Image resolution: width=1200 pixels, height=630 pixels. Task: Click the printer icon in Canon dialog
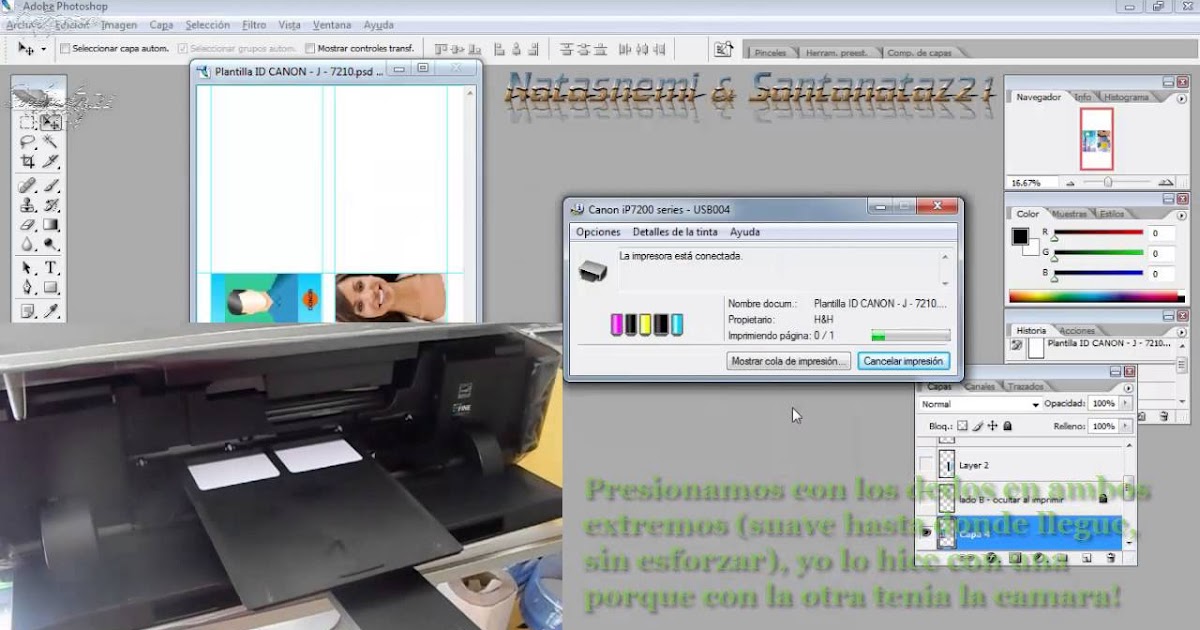click(593, 269)
